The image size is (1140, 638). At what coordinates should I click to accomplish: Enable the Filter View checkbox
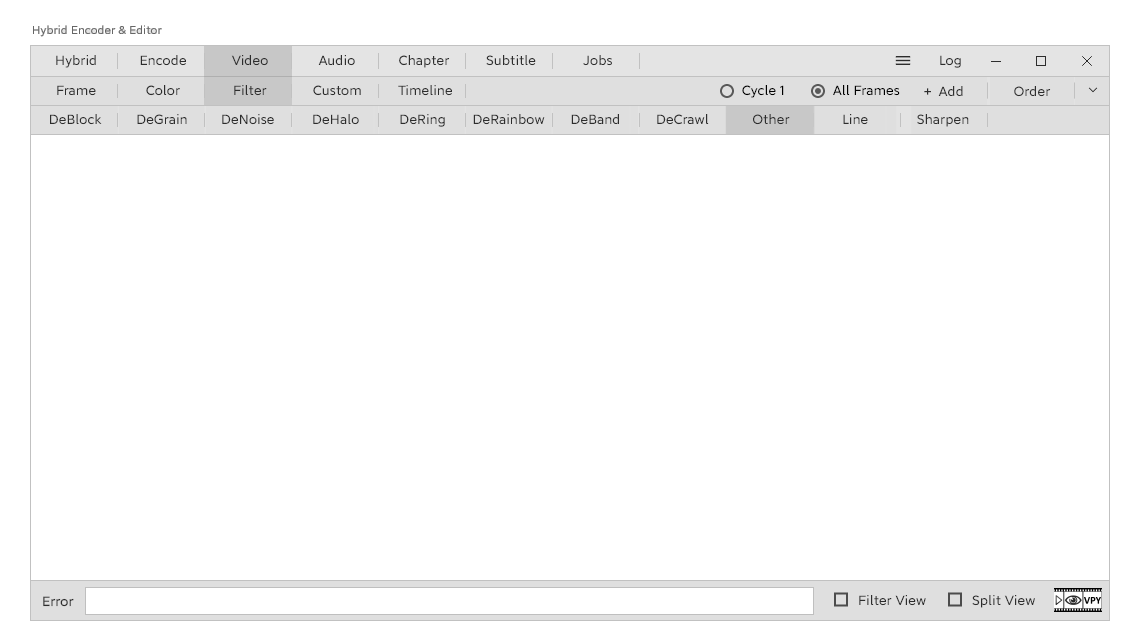pos(841,600)
